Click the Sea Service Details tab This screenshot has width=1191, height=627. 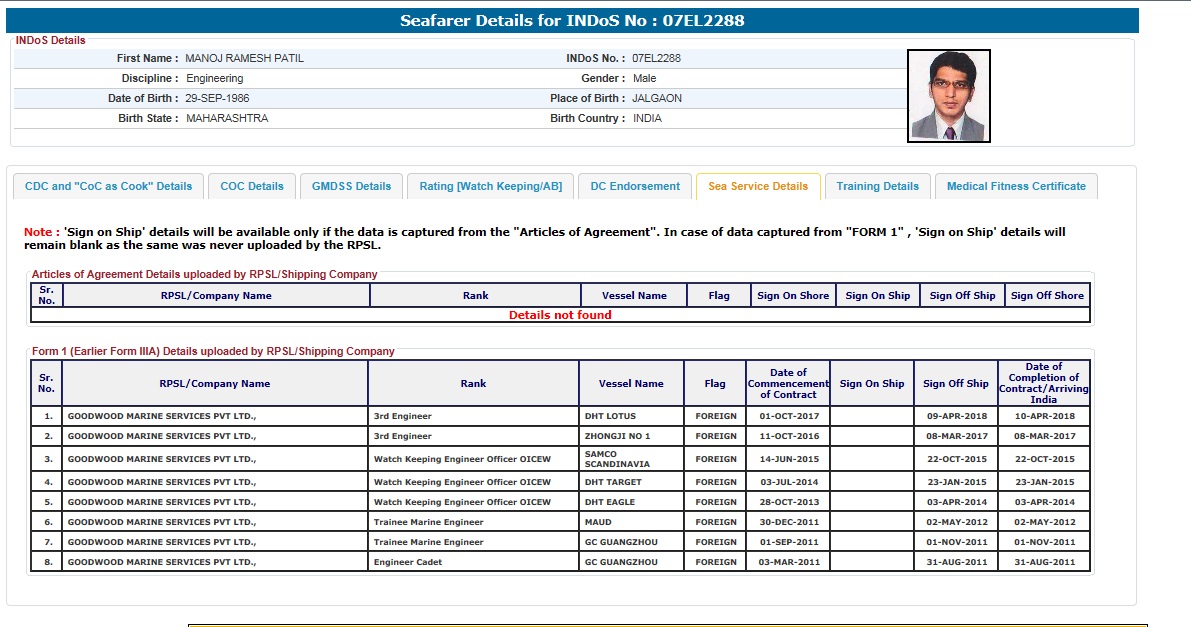pos(758,186)
